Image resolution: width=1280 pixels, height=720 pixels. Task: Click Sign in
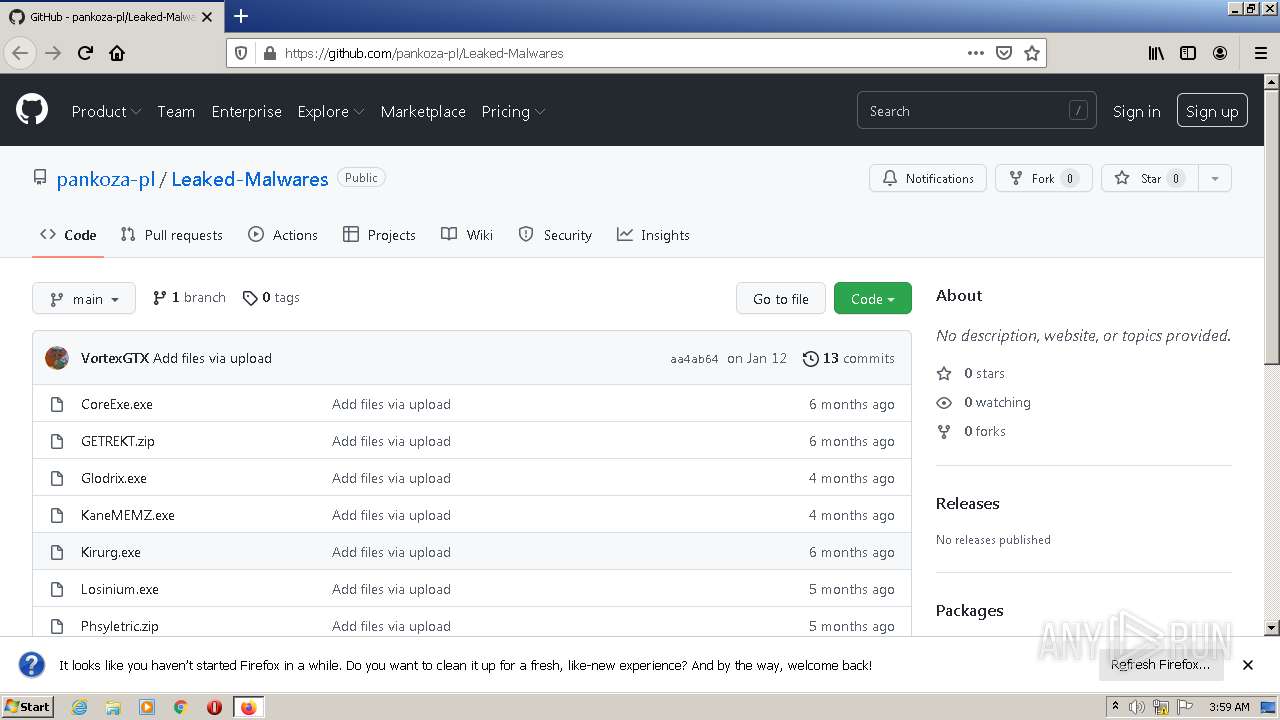tap(1136, 111)
